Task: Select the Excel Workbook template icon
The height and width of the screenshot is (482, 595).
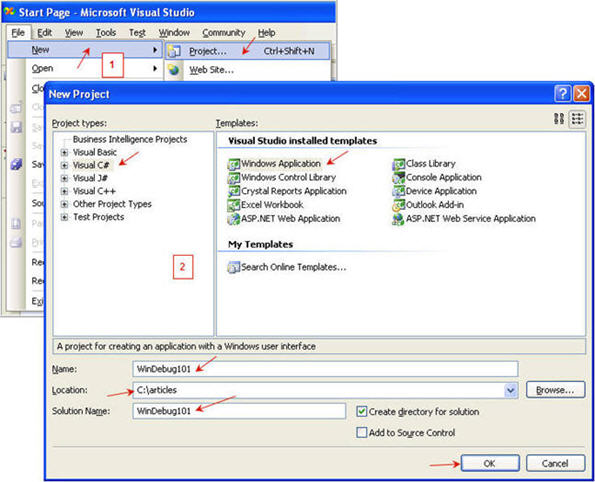Action: point(233,205)
